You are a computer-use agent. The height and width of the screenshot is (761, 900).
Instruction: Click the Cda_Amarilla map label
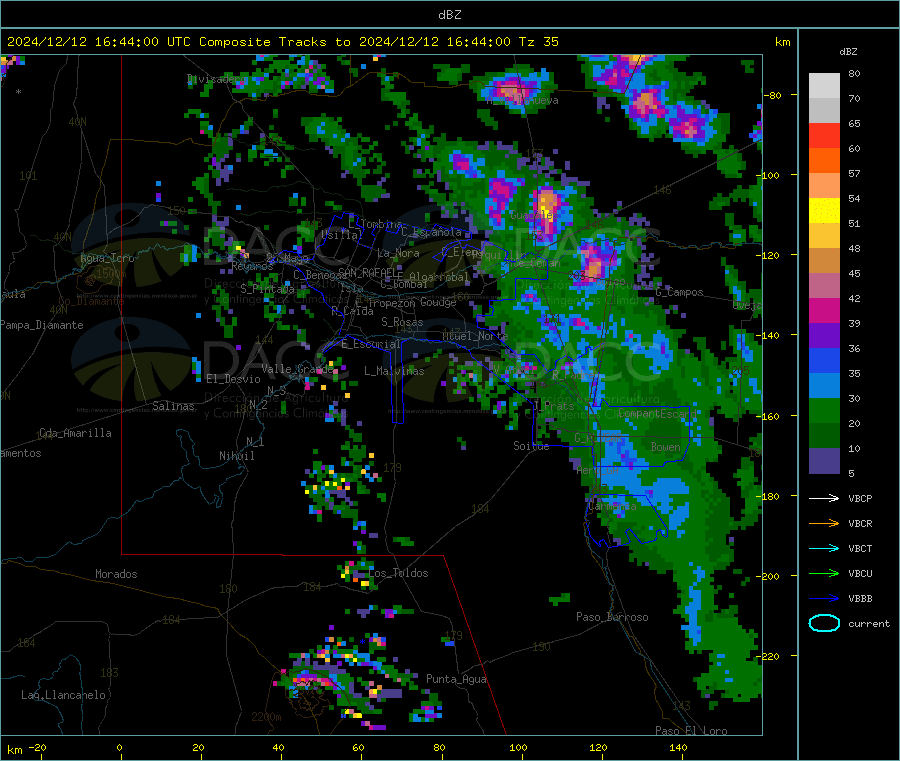tap(75, 433)
